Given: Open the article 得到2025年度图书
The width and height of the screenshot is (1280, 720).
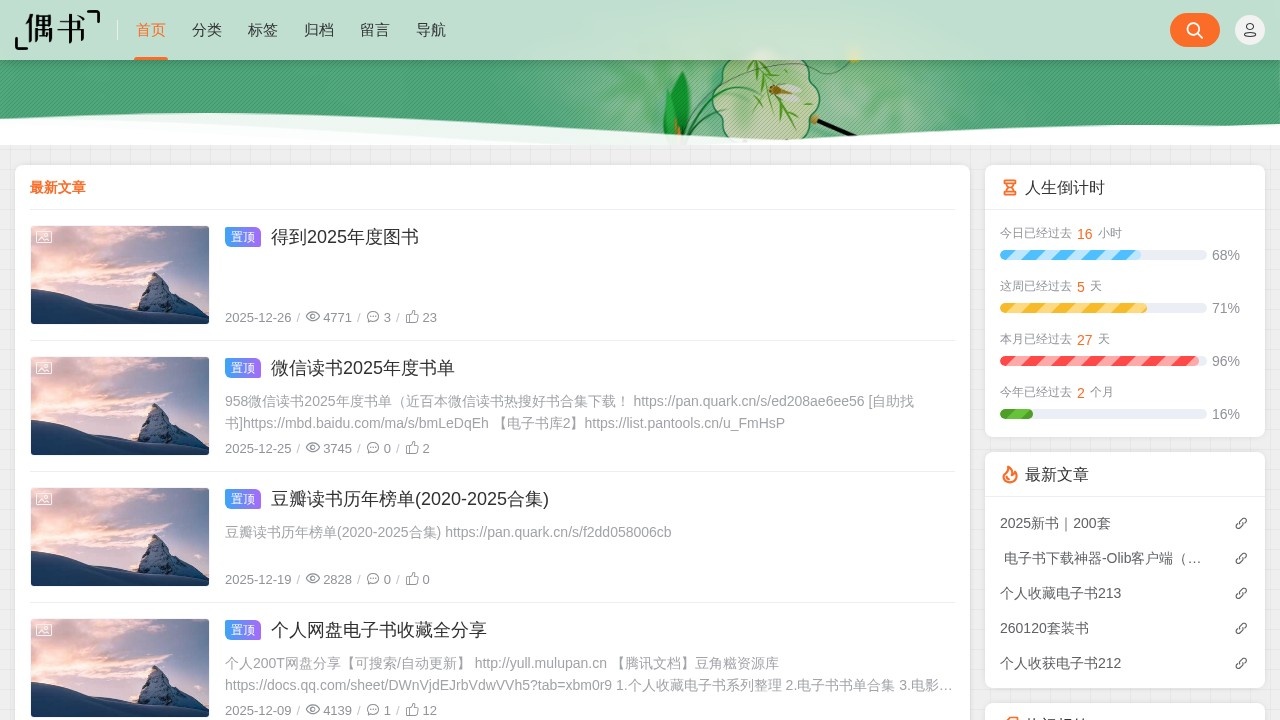Looking at the screenshot, I should [344, 237].
